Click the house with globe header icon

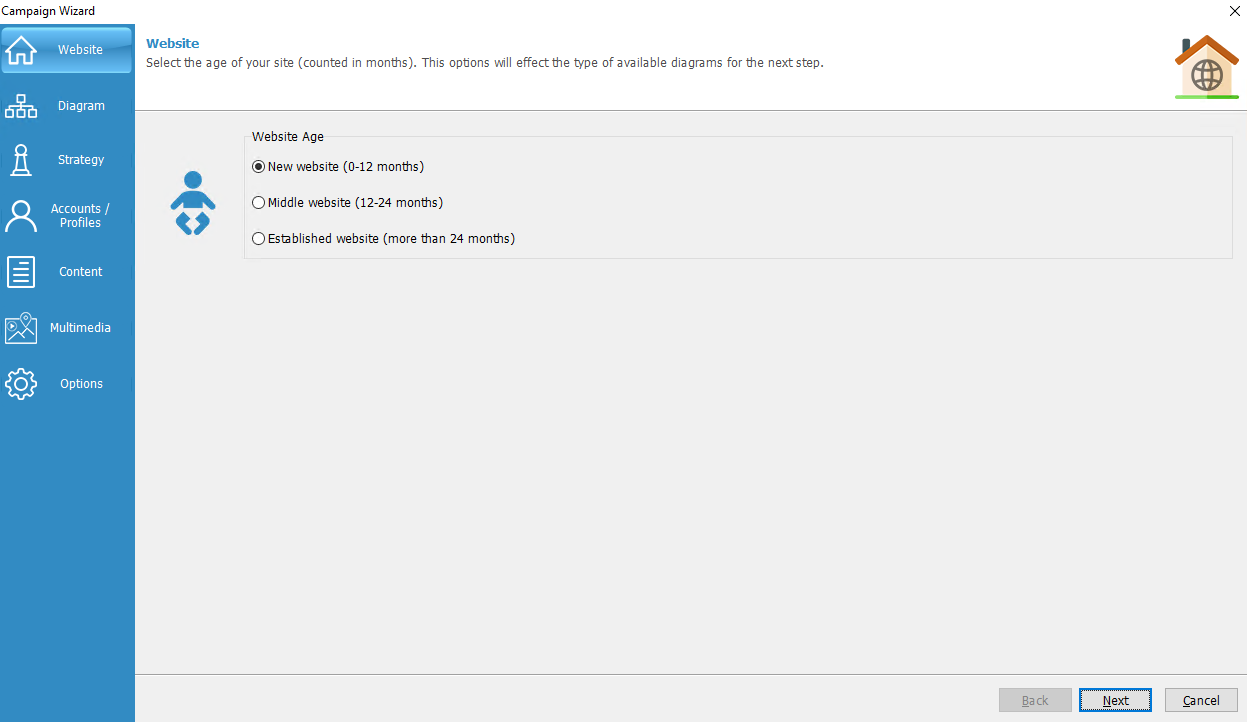1206,67
